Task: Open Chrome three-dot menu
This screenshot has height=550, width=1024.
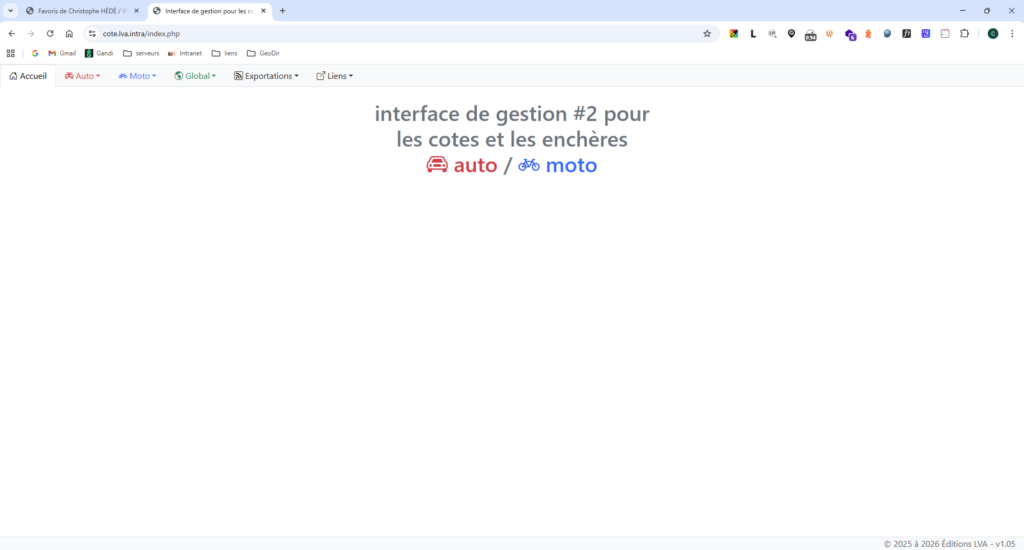Action: click(1011, 33)
